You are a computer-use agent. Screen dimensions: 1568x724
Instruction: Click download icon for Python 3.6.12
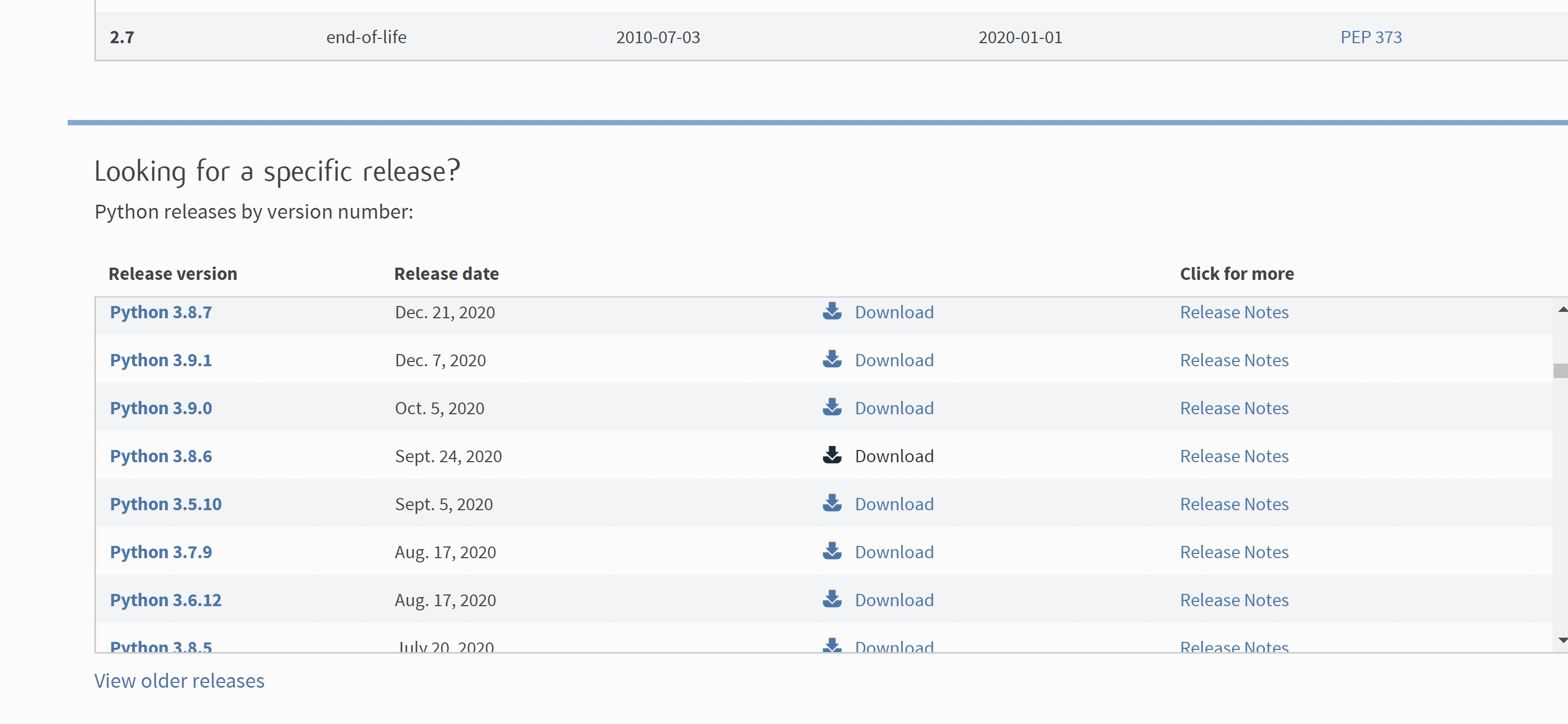[832, 600]
